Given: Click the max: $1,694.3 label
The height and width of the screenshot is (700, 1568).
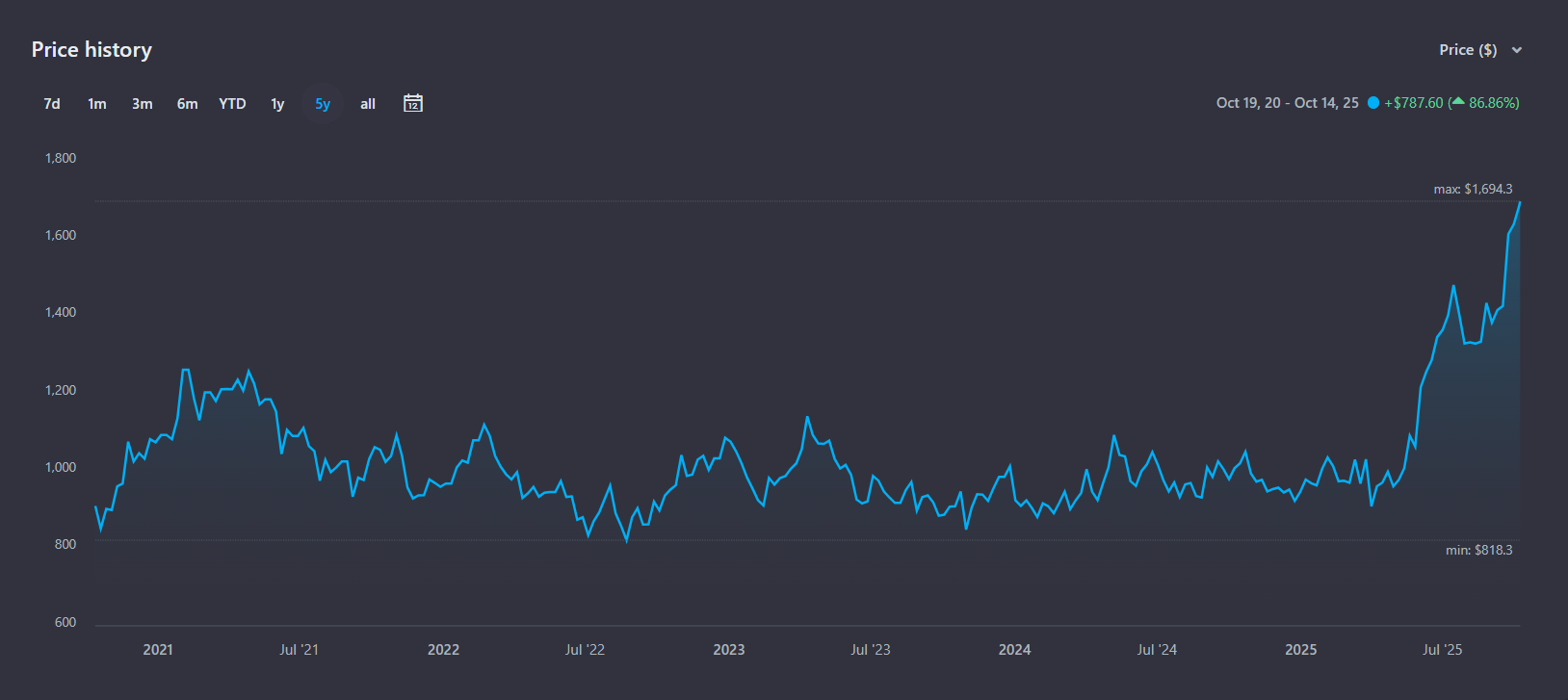Looking at the screenshot, I should 1473,190.
